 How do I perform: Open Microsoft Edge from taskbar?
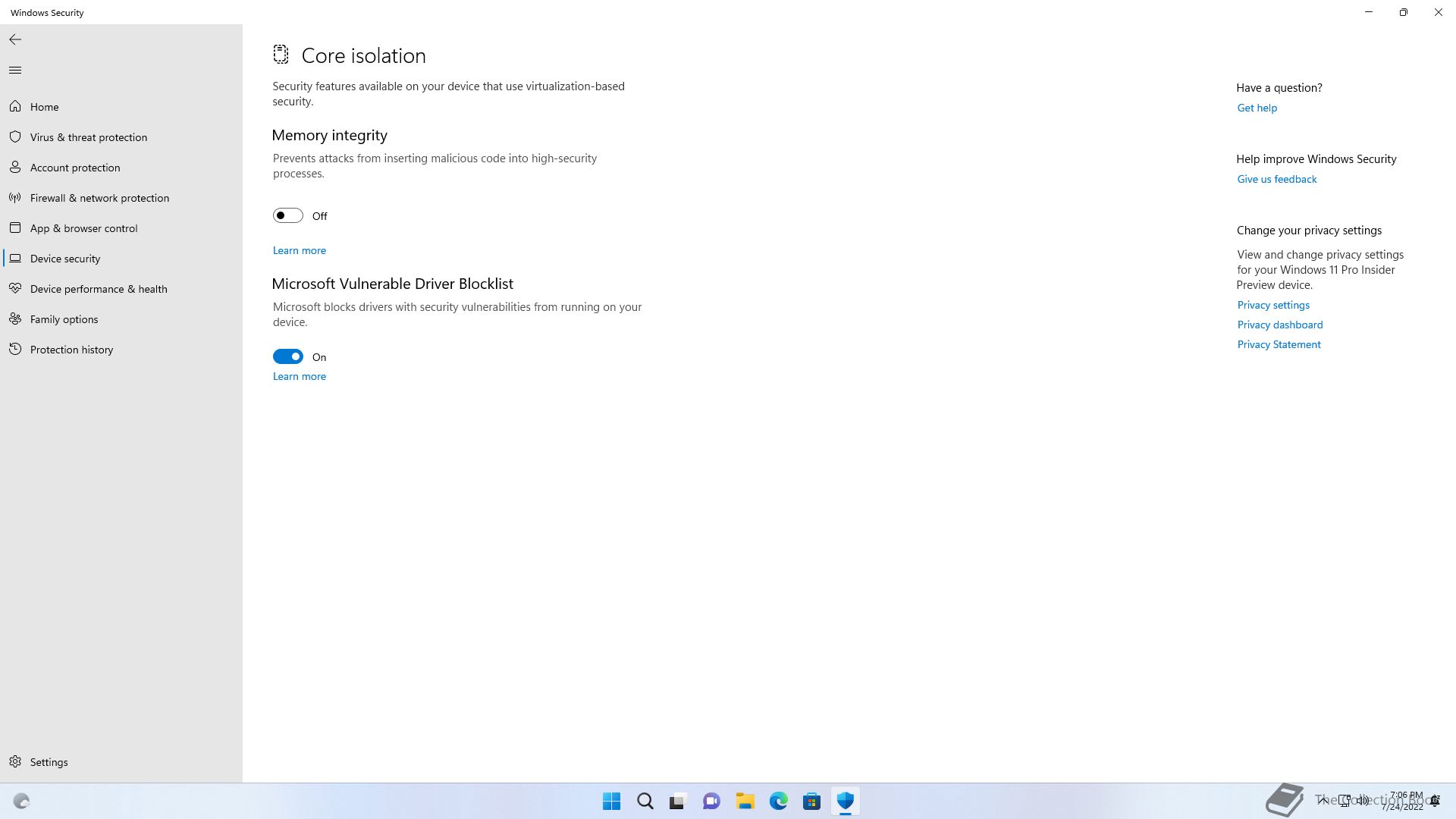778,801
